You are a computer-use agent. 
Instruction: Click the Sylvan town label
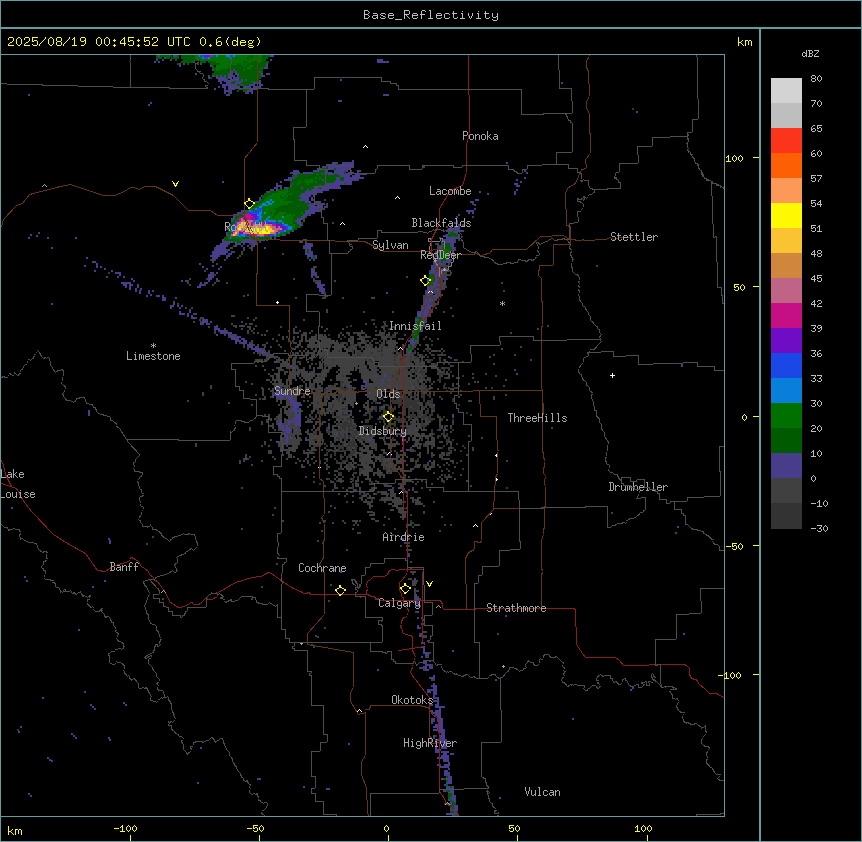pyautogui.click(x=390, y=245)
